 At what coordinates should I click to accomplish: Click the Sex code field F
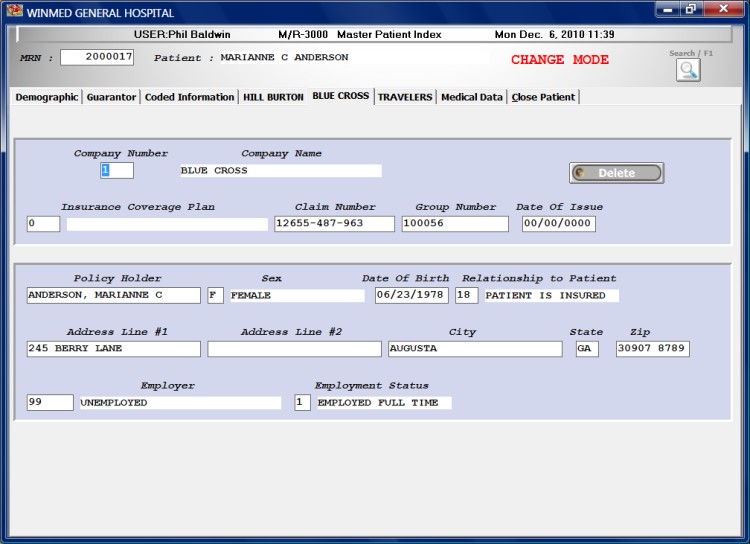pyautogui.click(x=215, y=295)
